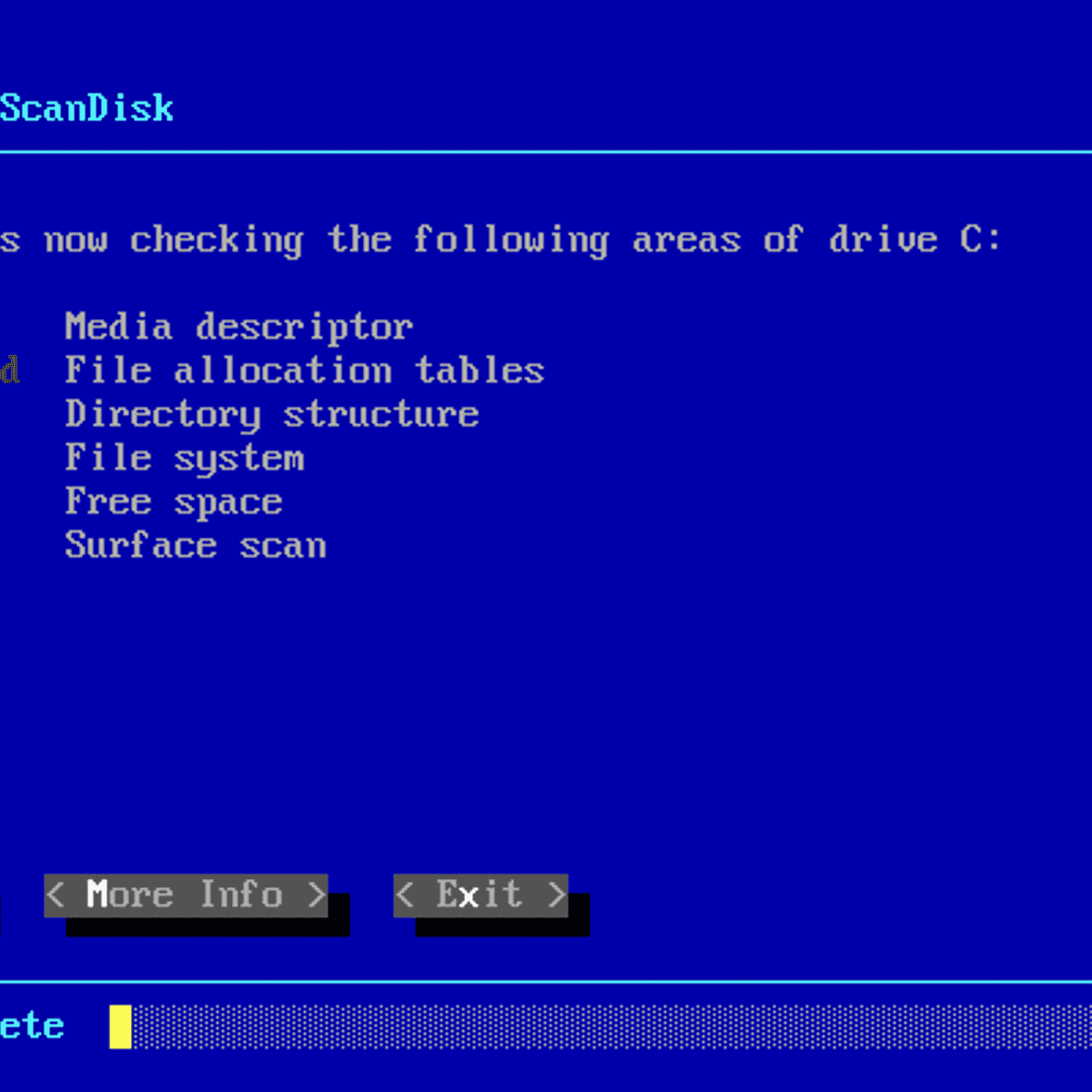
Task: Click the right chevron of More Info
Action: pyautogui.click(x=317, y=895)
